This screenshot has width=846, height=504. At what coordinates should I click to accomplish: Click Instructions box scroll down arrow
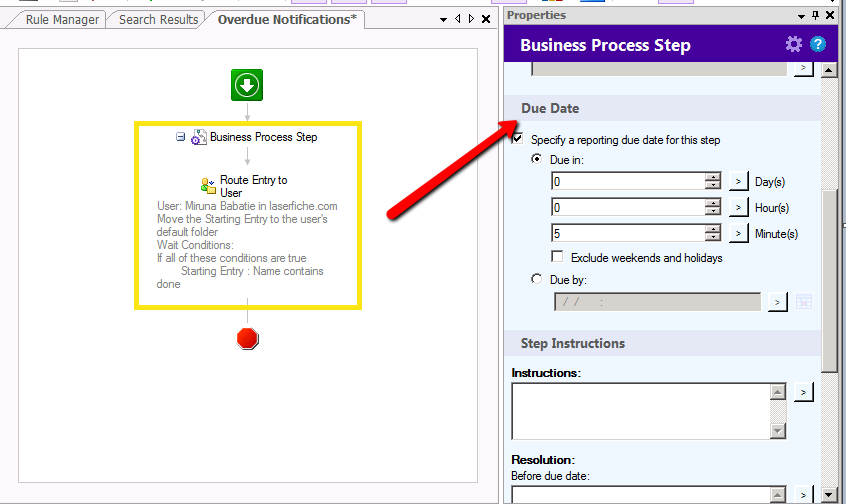pos(777,430)
